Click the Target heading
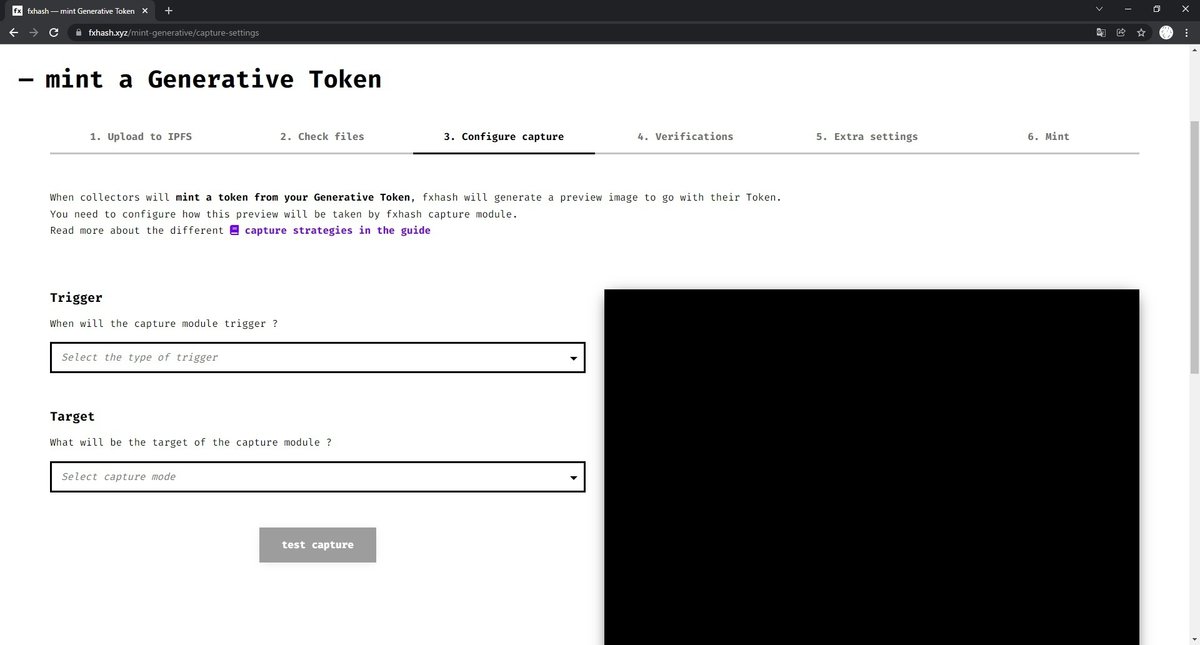Viewport: 1200px width, 645px height. (x=72, y=416)
